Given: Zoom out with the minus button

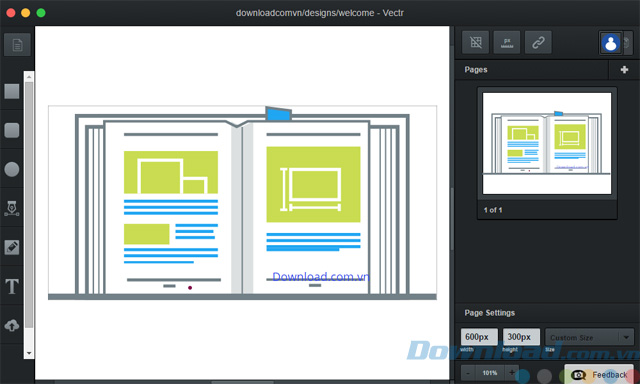Looking at the screenshot, I should [468, 373].
